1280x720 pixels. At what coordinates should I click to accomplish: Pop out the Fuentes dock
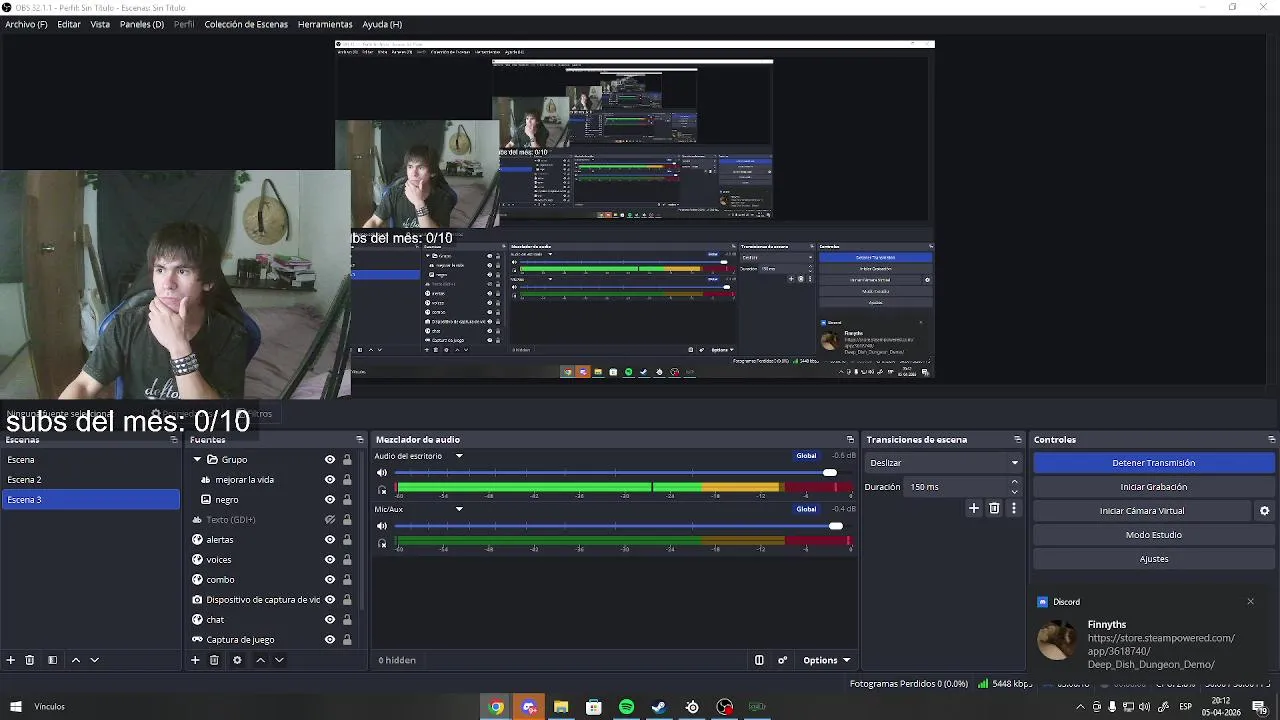[360, 440]
